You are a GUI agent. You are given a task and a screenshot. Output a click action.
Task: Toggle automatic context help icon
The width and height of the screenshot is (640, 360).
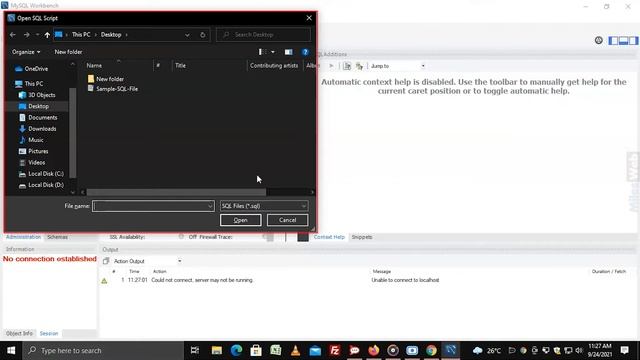[x=359, y=66]
